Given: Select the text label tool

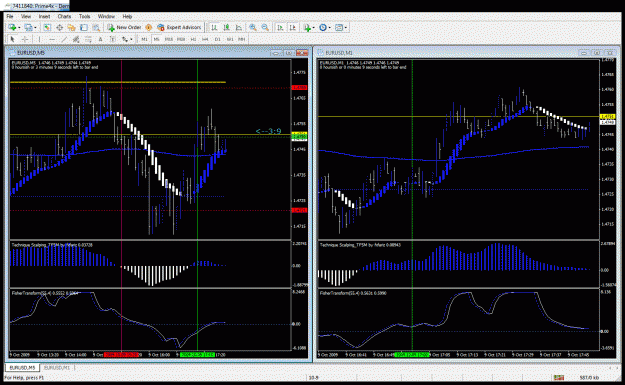Looking at the screenshot, I should [113, 39].
